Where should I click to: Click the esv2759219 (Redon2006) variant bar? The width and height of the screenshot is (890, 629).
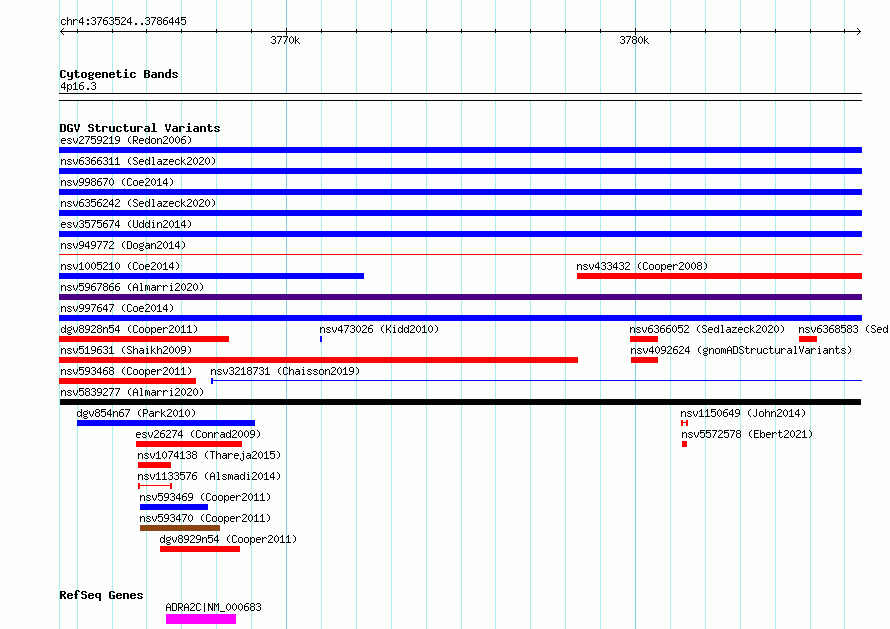[460, 150]
